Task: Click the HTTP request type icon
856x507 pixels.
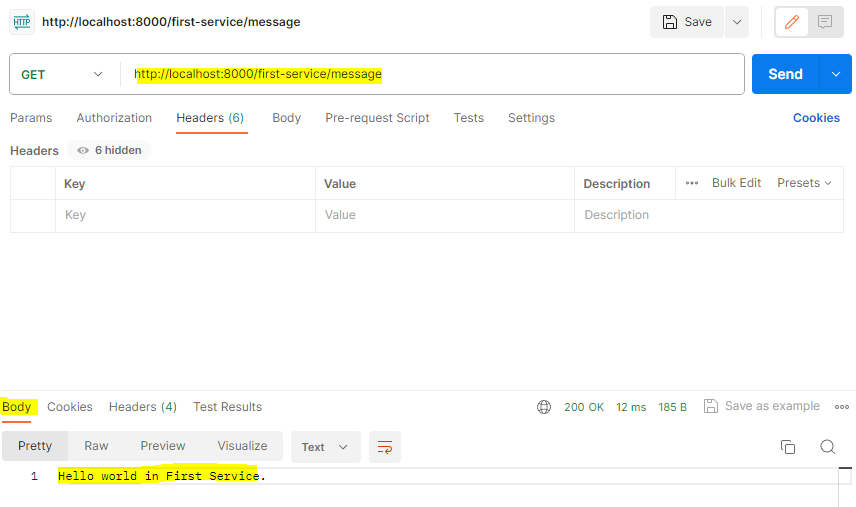Action: point(22,22)
